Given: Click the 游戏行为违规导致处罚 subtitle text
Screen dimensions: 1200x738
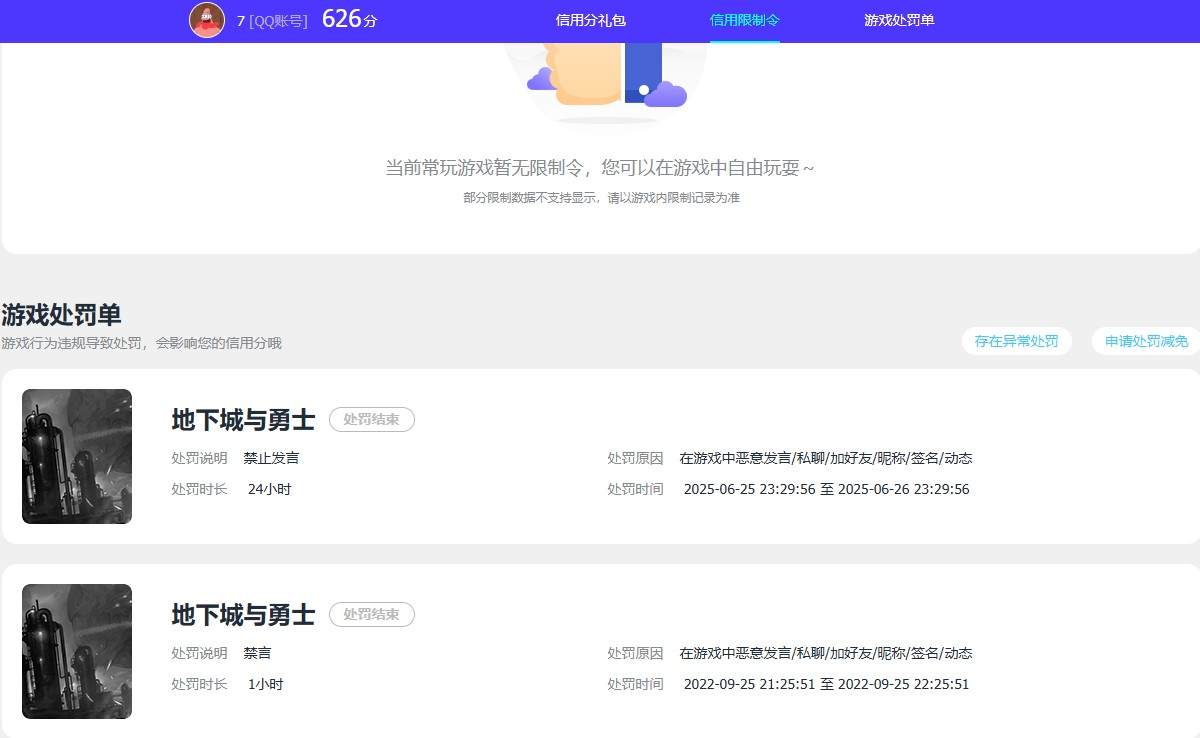Looking at the screenshot, I should point(141,343).
